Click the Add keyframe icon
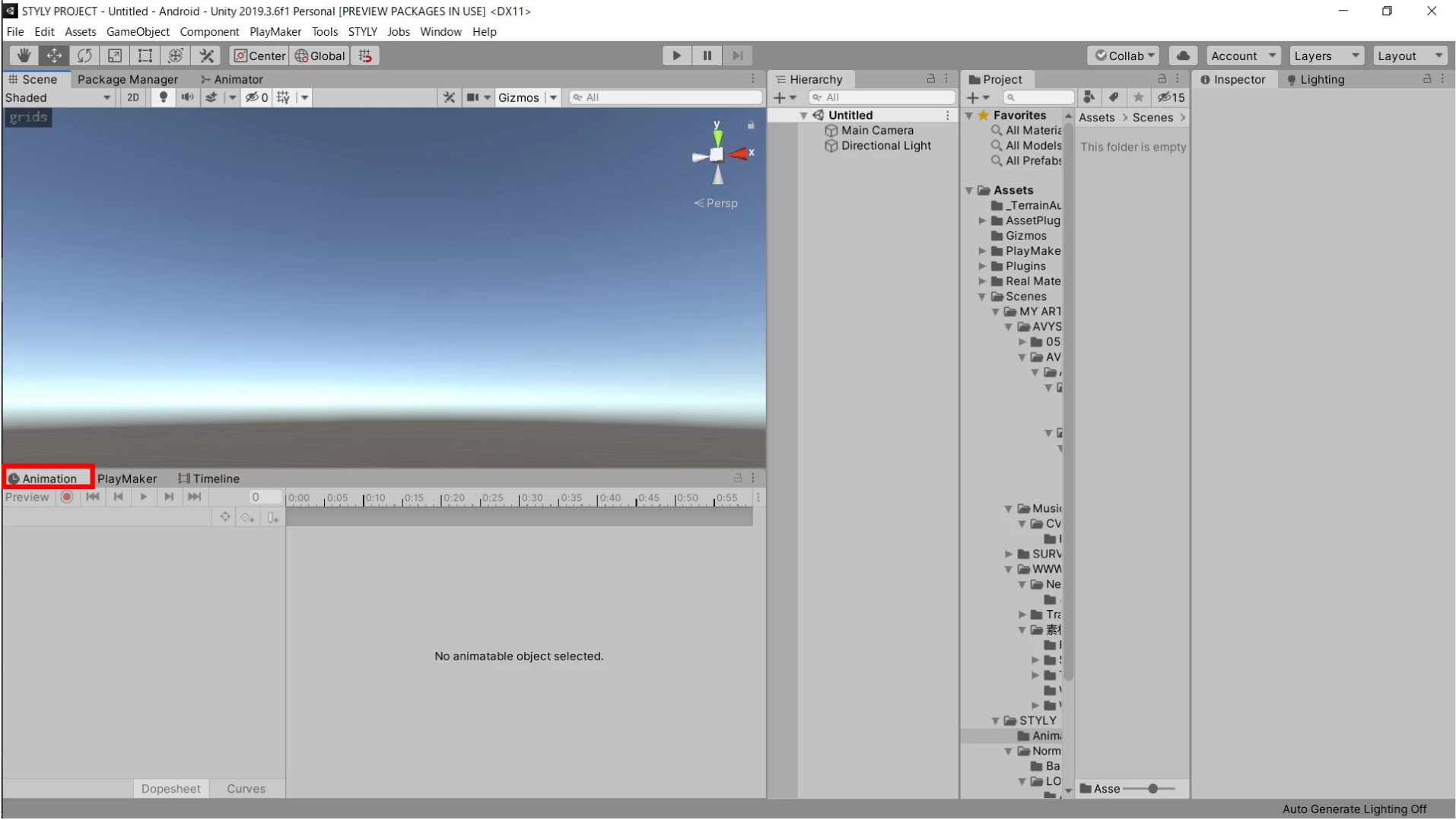 pos(248,518)
